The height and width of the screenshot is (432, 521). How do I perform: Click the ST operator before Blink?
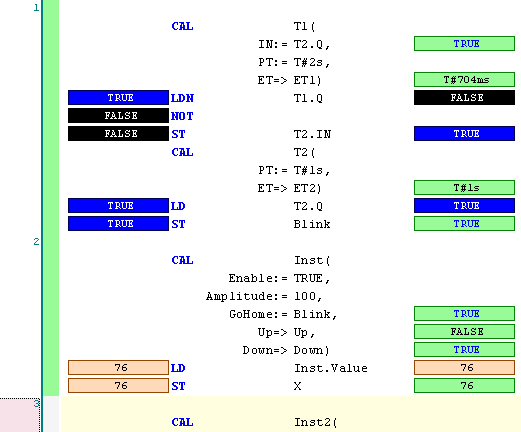178,224
